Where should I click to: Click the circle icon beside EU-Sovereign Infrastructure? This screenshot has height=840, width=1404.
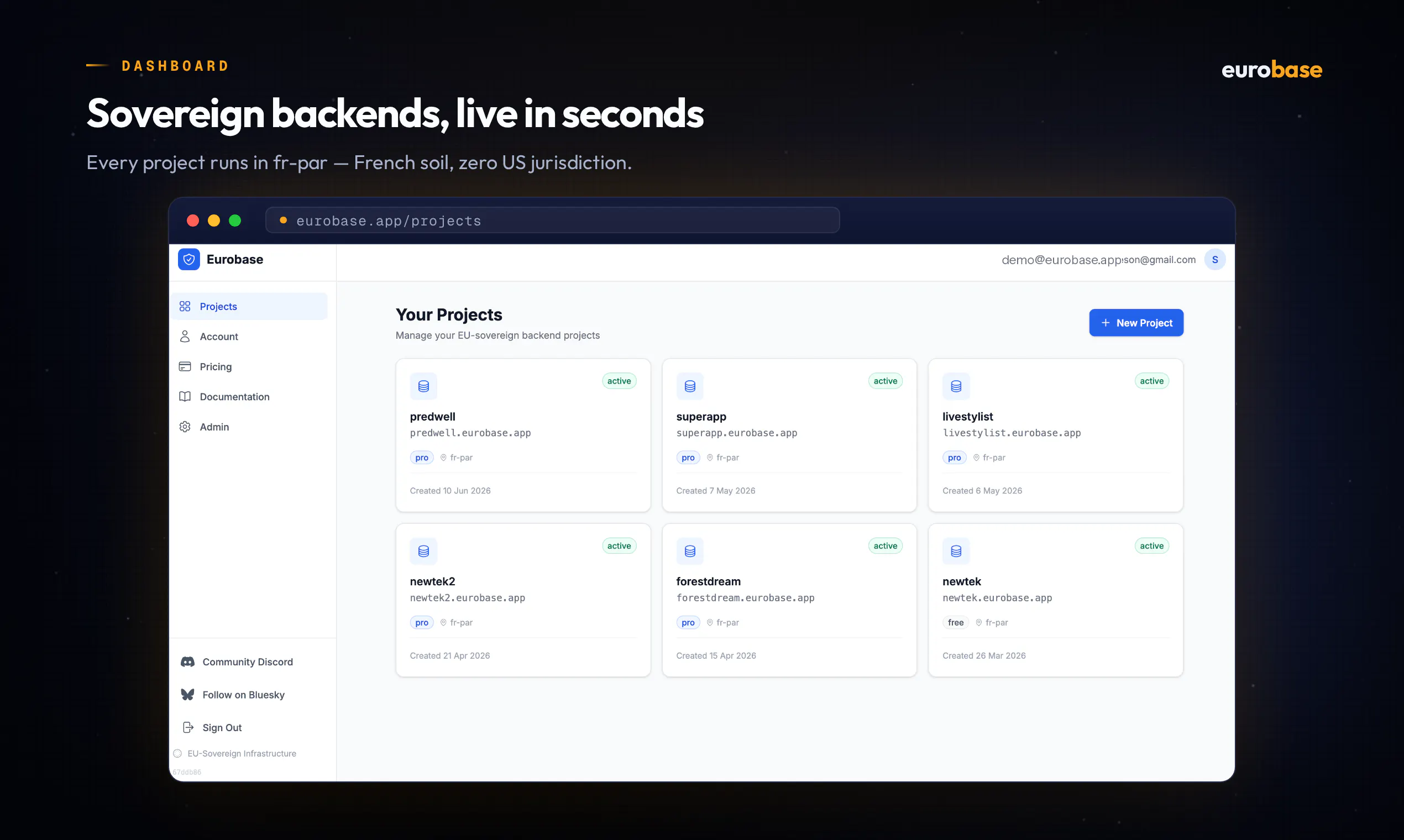coord(177,753)
